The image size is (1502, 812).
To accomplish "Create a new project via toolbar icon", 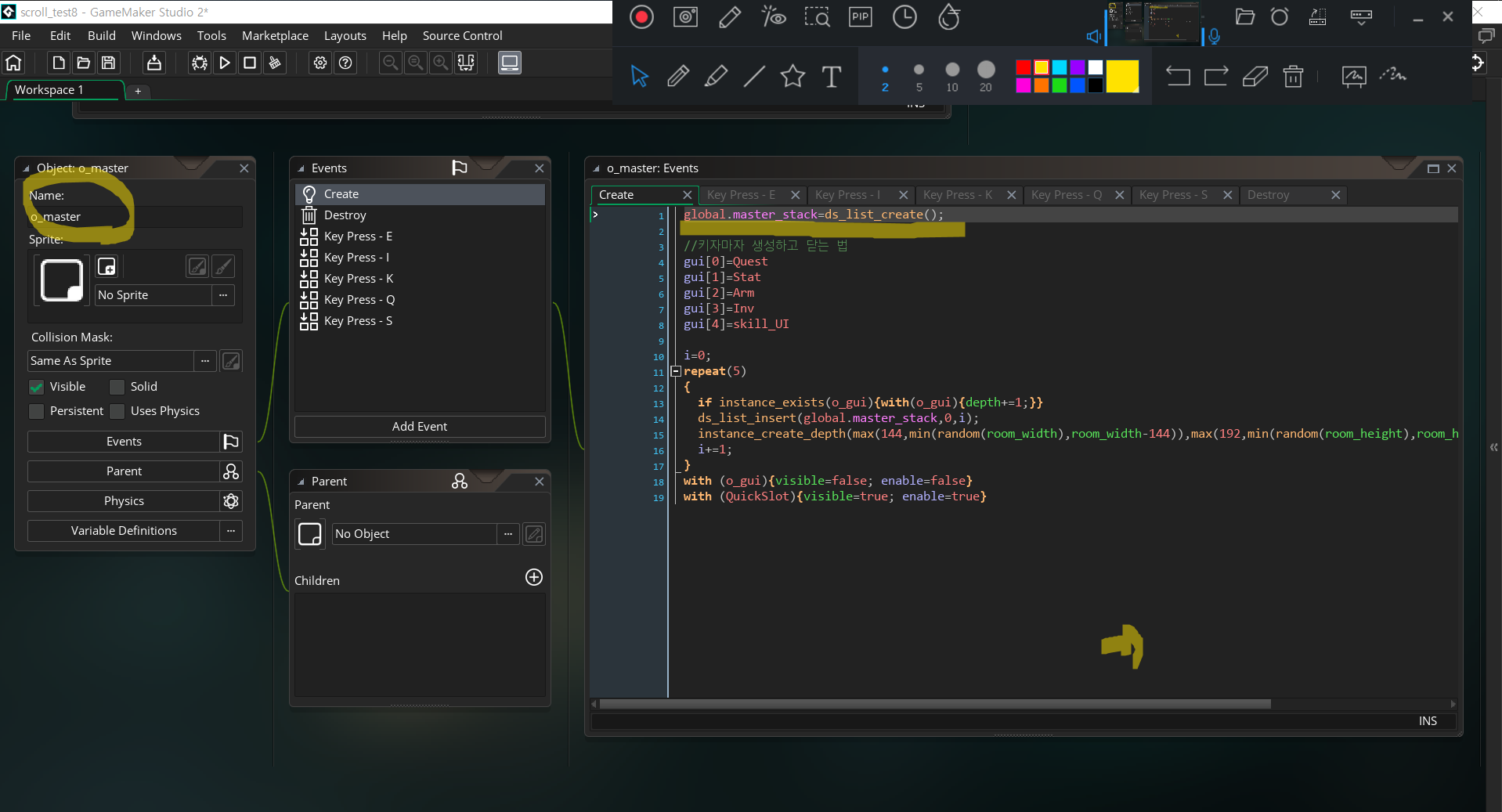I will click(59, 63).
